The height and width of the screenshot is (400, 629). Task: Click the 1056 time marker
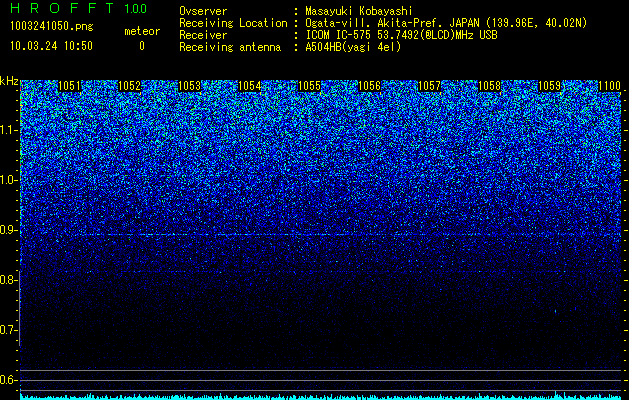point(369,86)
